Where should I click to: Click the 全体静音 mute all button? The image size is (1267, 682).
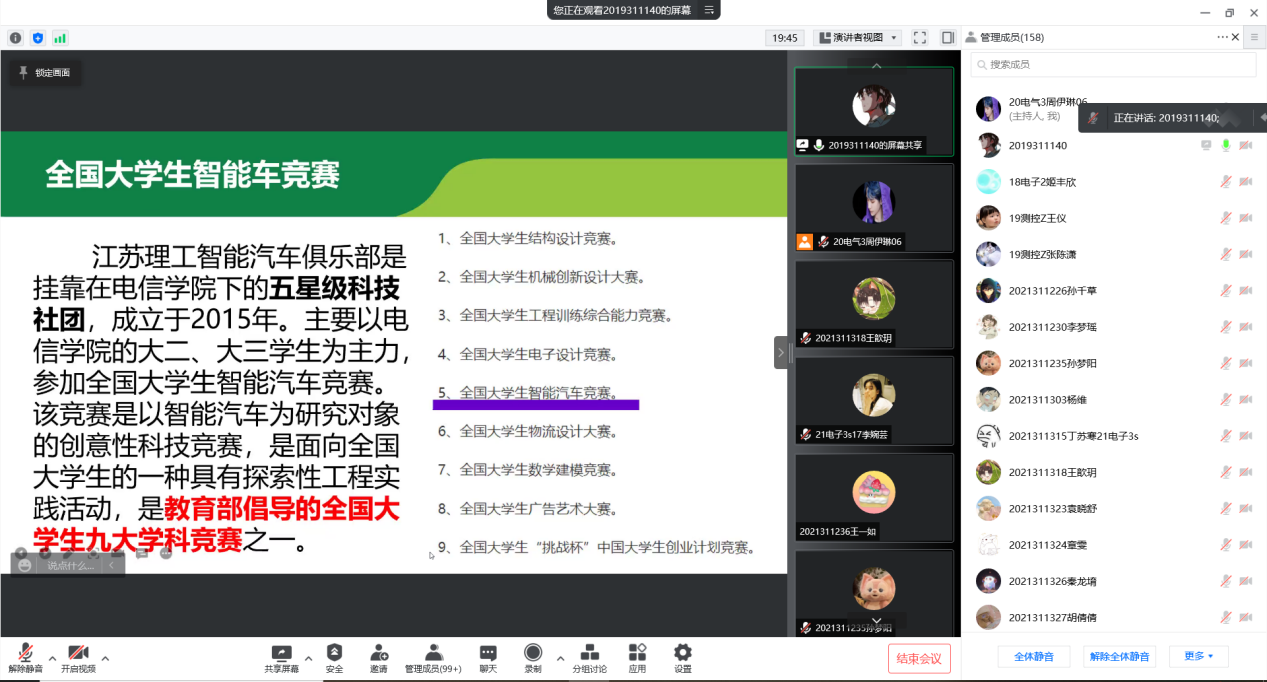click(x=1034, y=656)
